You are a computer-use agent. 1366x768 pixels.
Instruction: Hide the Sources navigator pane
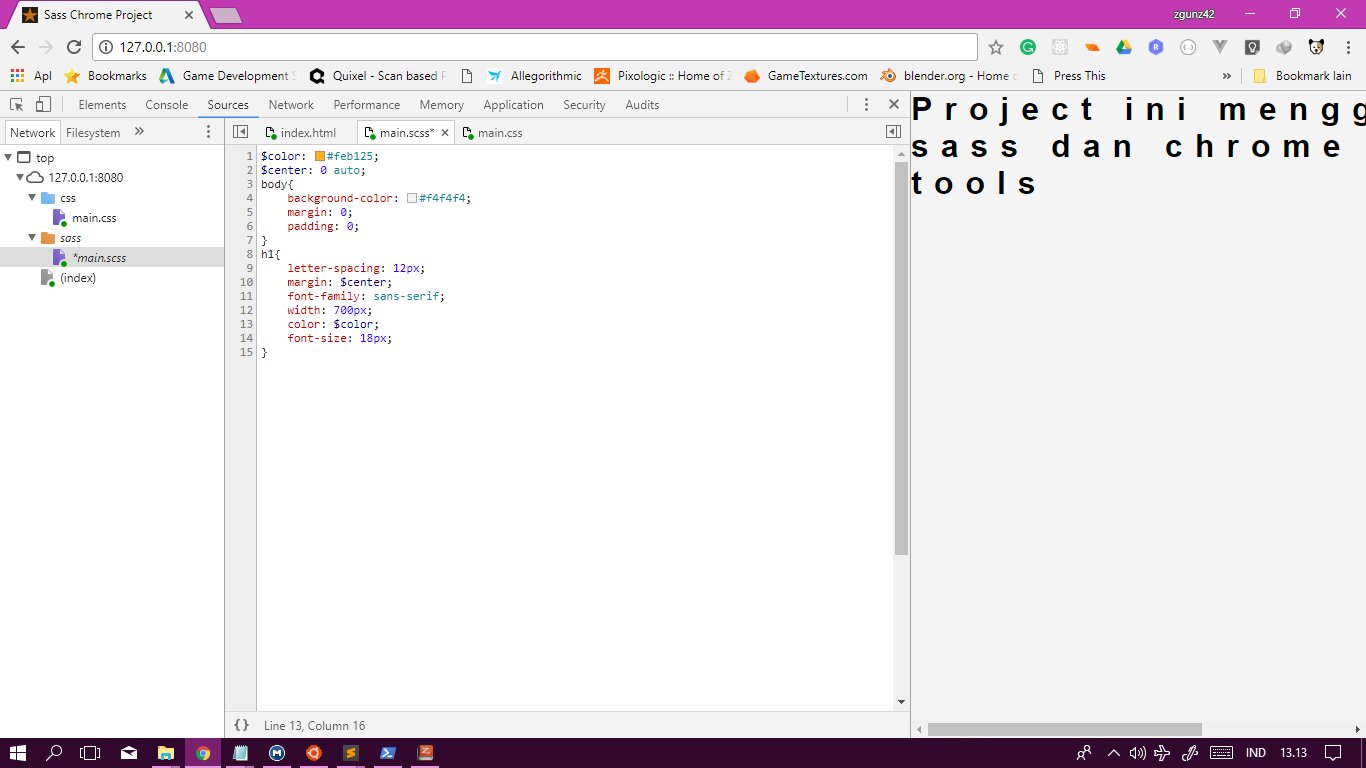point(240,131)
